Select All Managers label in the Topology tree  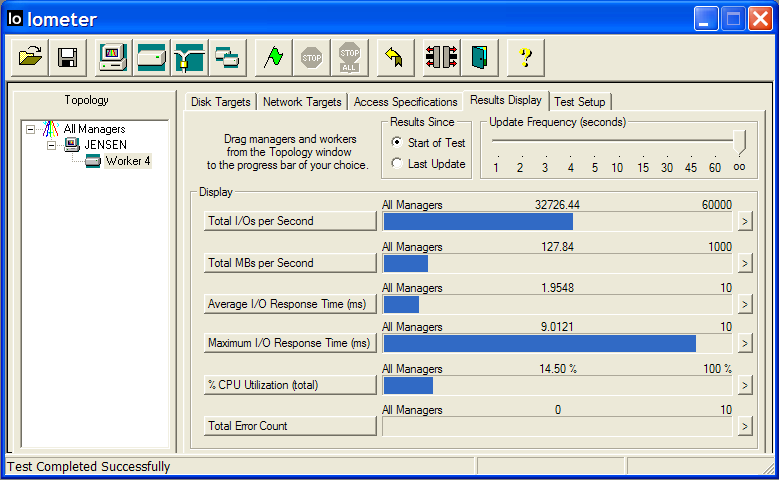pyautogui.click(x=94, y=129)
